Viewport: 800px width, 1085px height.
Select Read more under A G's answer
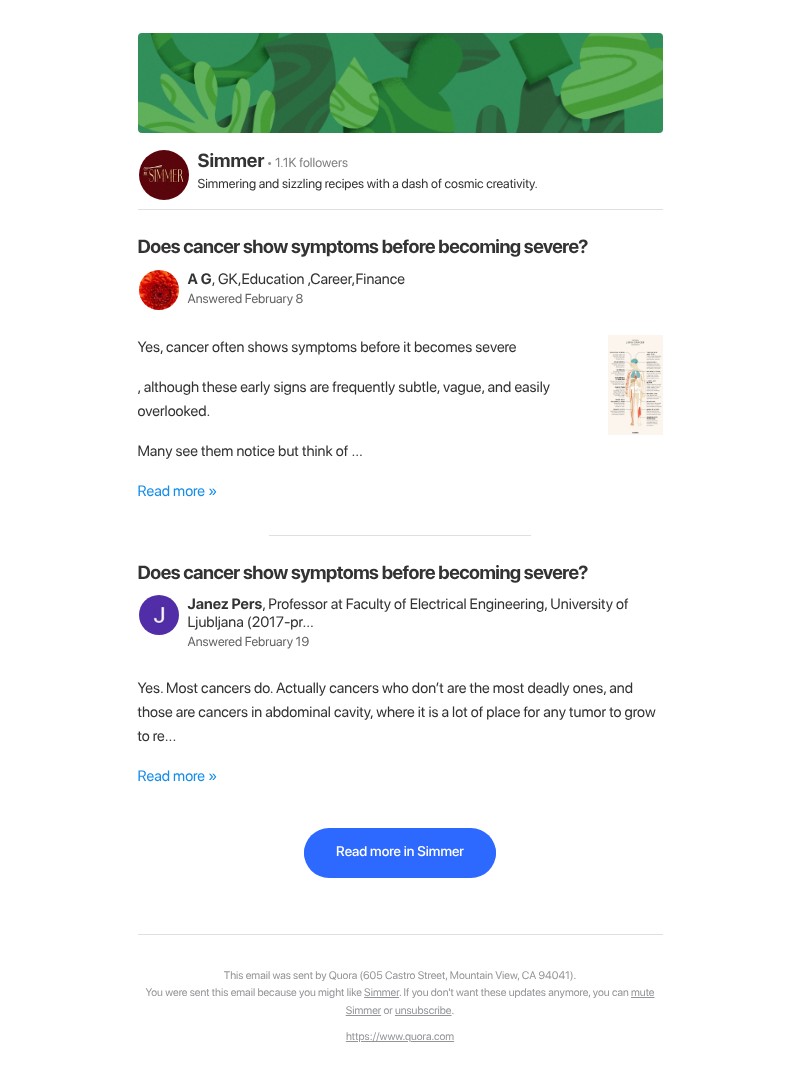[x=177, y=491]
